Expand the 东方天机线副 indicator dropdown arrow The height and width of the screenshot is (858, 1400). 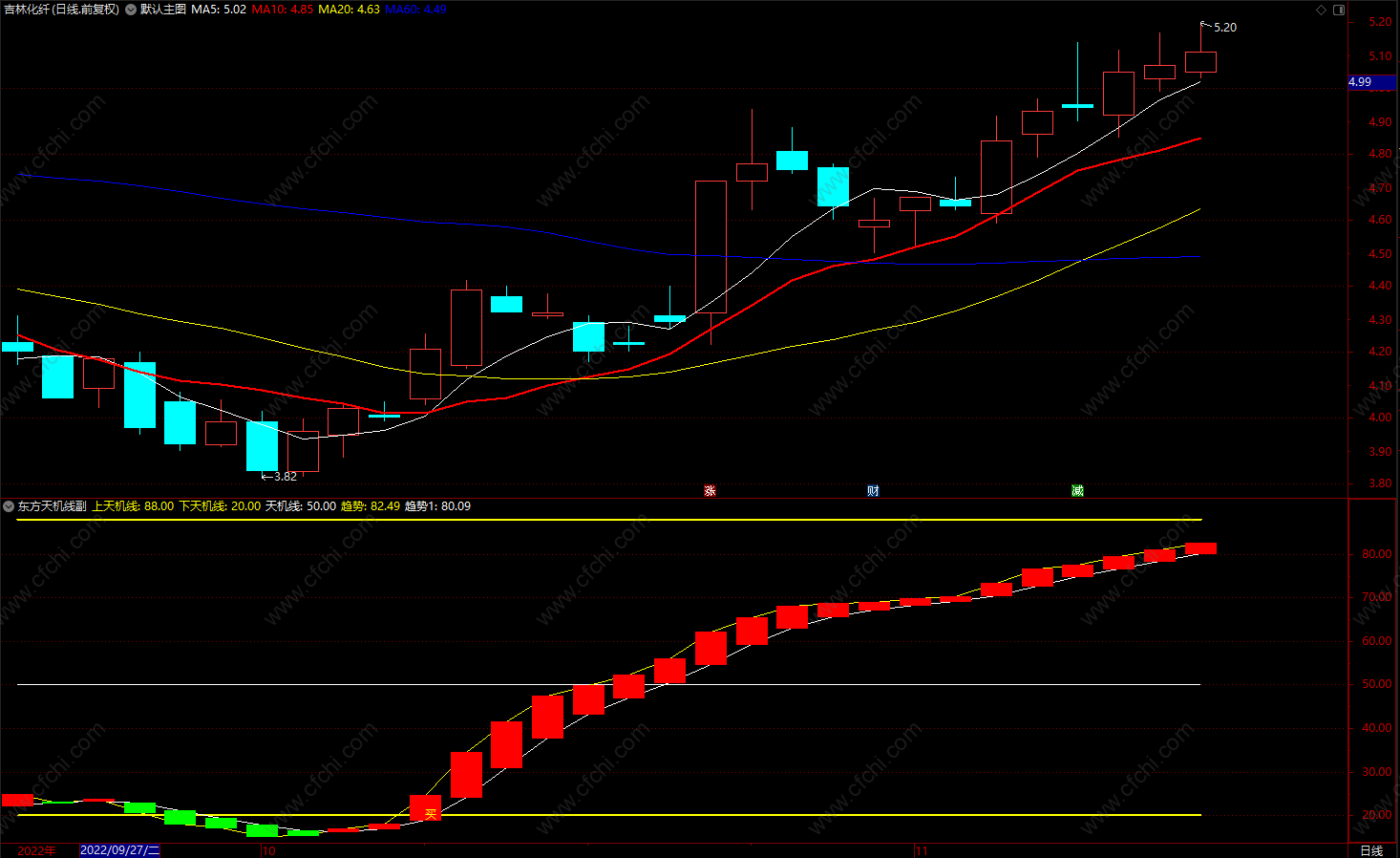[9, 506]
